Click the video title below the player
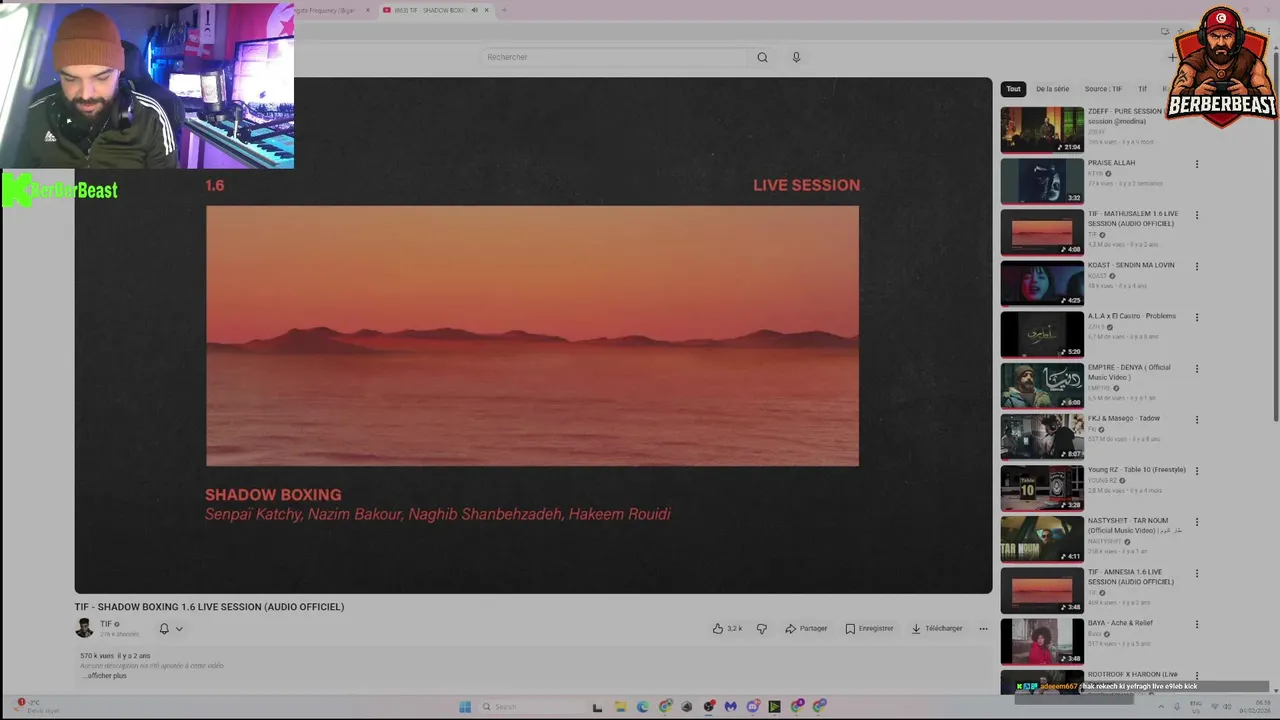This screenshot has height=720, width=1280. [x=209, y=607]
